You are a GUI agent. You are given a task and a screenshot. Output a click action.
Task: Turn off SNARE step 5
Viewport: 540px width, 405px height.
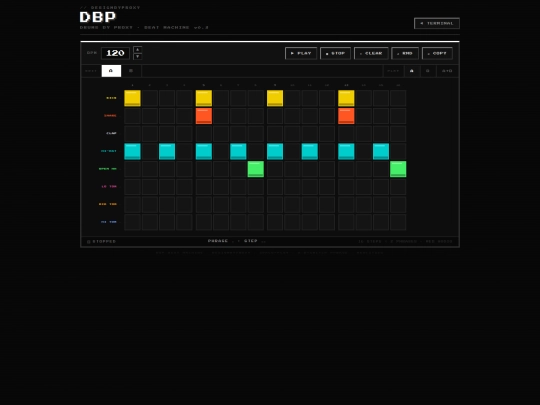click(204, 116)
